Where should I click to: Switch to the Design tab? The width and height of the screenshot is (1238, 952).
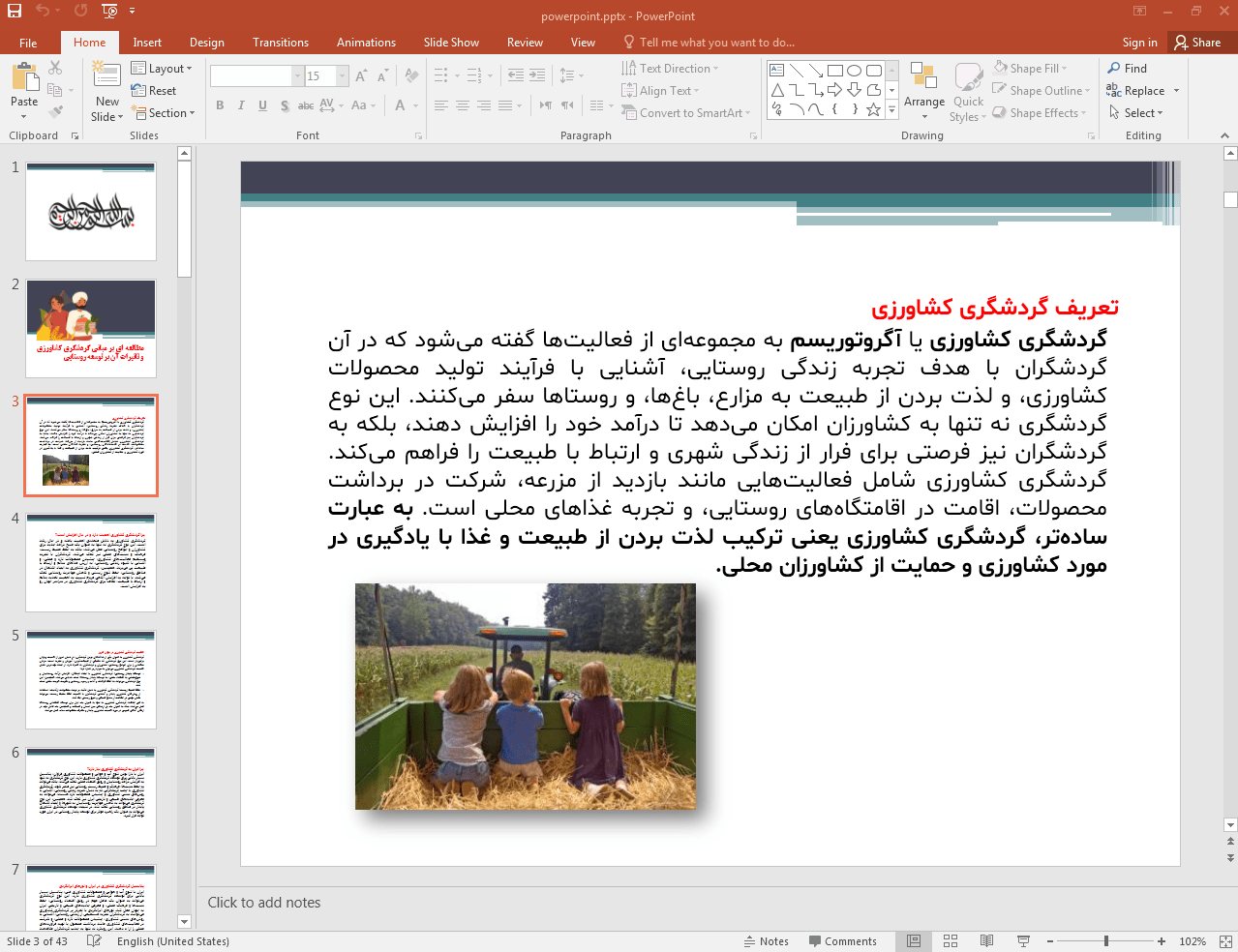206,43
